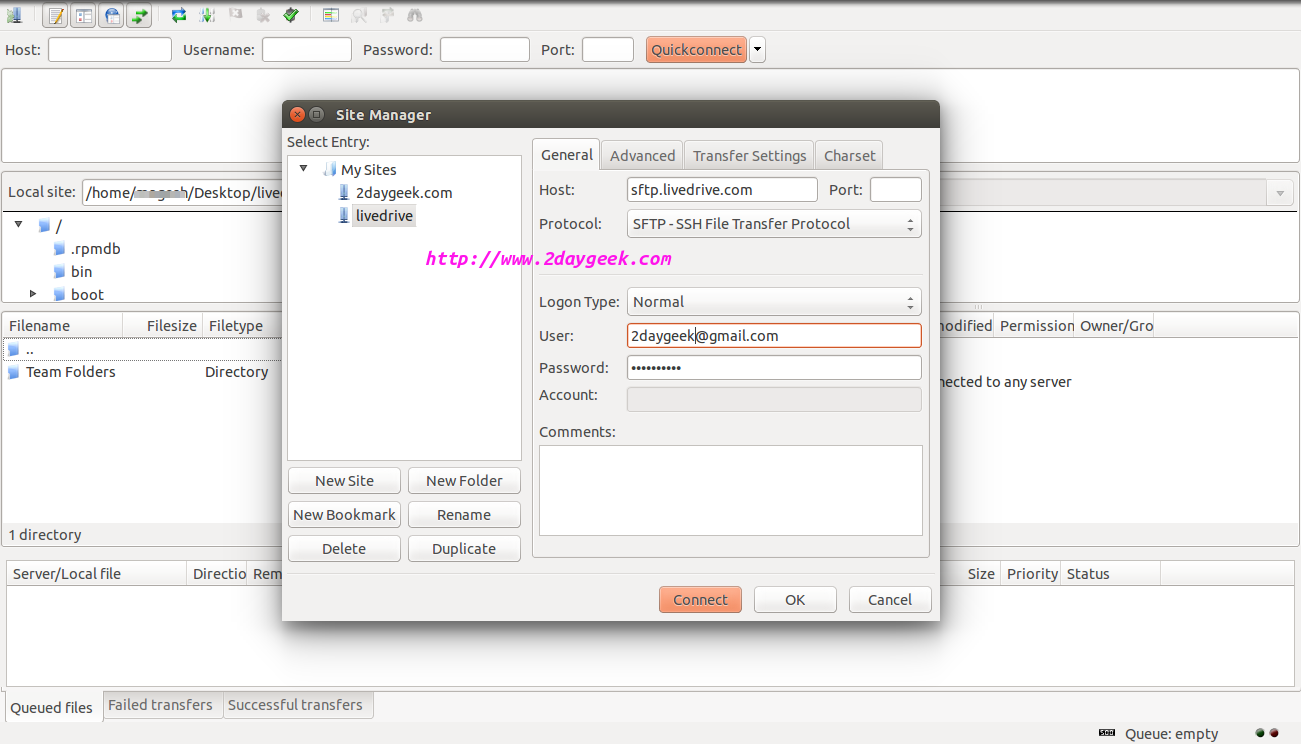The image size is (1301, 744).
Task: Select the livedrive site entry
Action: [x=384, y=216]
